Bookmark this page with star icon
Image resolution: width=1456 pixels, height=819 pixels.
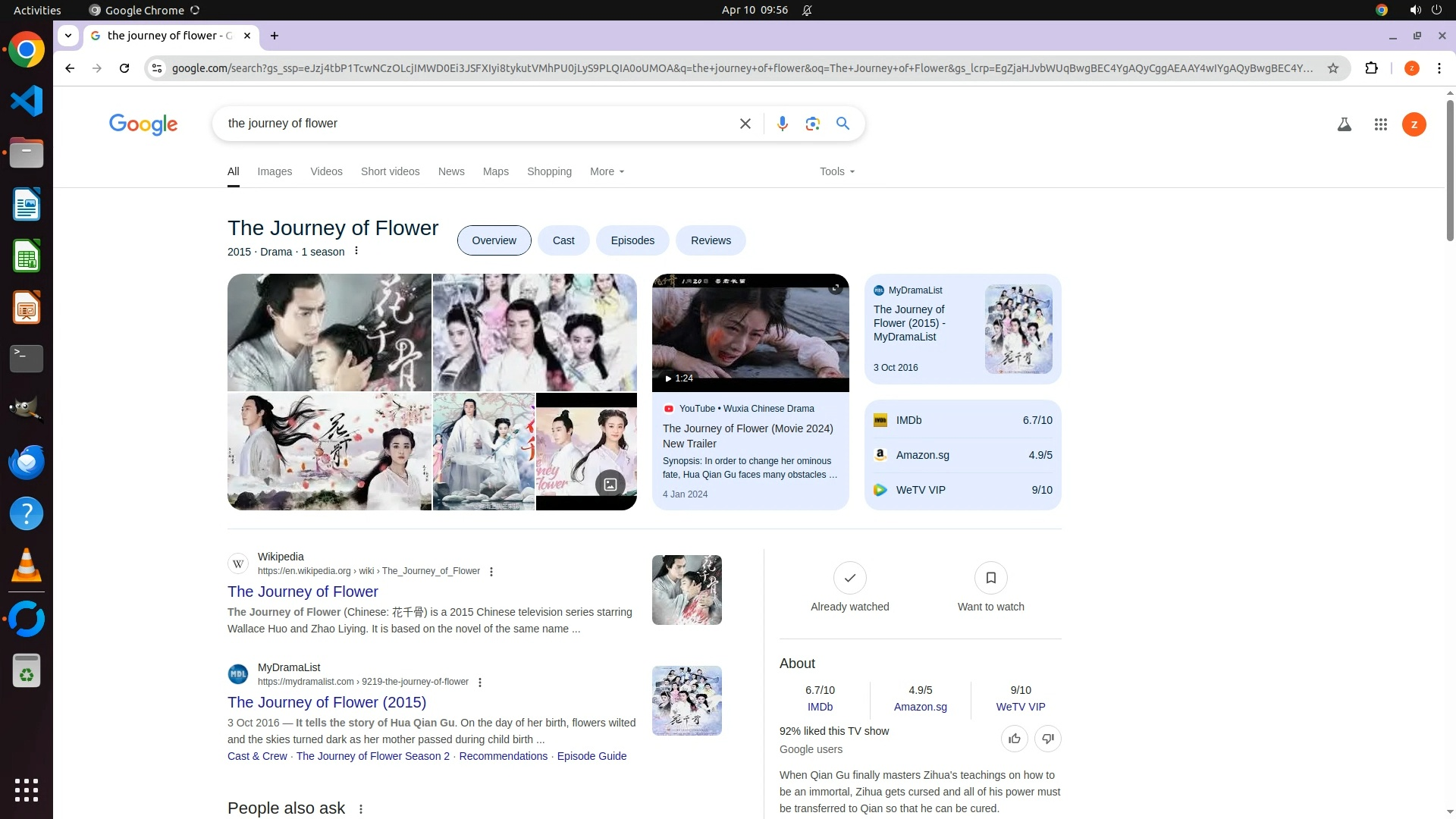pyautogui.click(x=1332, y=68)
